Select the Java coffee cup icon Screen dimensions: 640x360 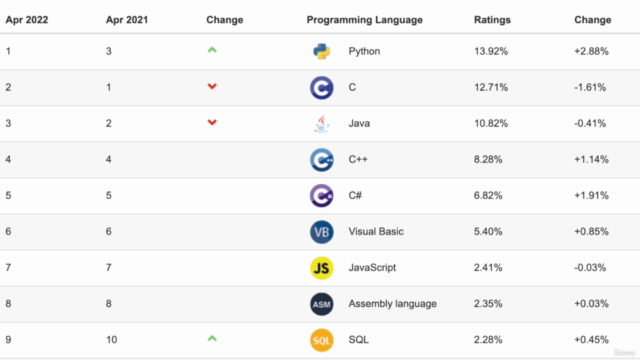click(x=322, y=123)
